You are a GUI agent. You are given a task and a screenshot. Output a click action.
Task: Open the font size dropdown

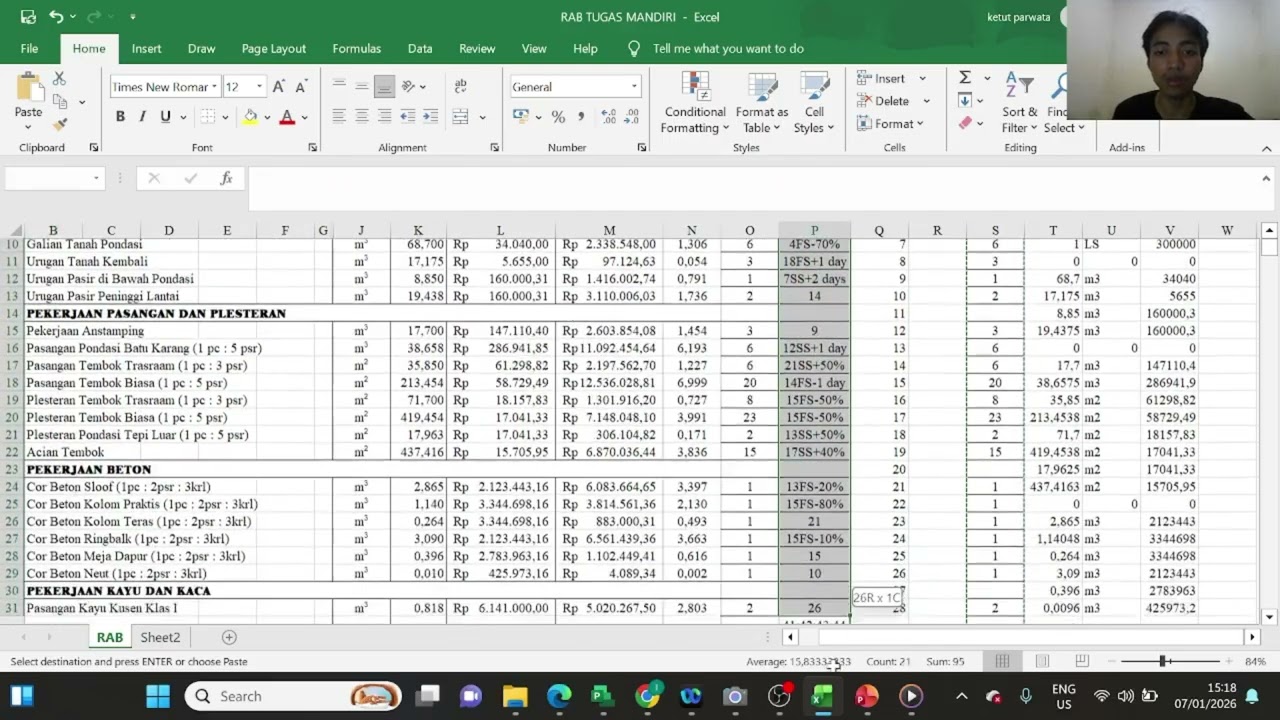tap(259, 87)
